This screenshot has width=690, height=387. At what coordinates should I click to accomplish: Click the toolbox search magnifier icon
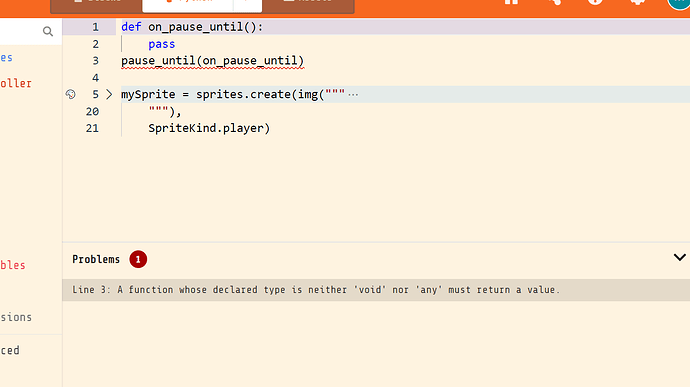[x=48, y=31]
